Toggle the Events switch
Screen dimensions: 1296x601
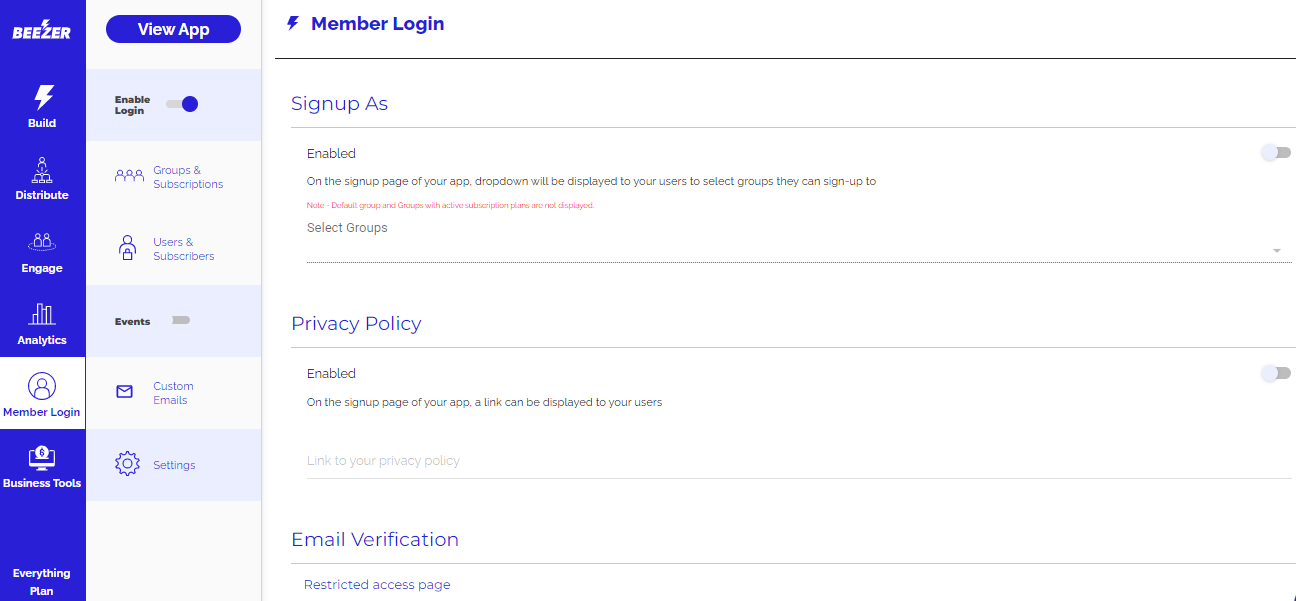pyautogui.click(x=180, y=321)
